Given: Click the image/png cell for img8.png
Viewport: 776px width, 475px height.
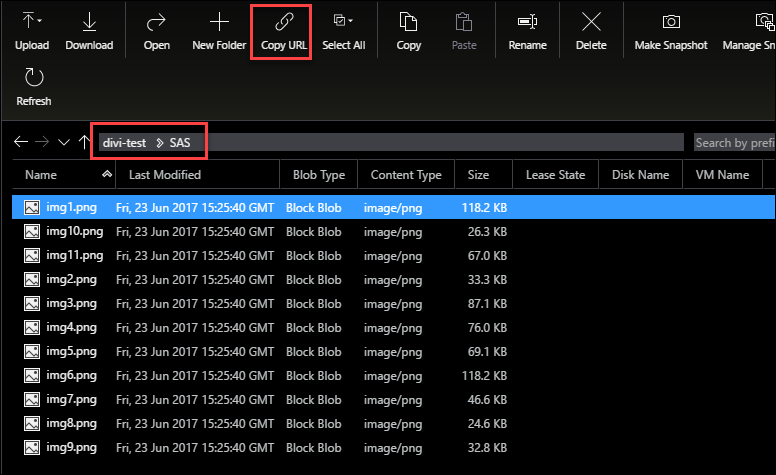Looking at the screenshot, I should pyautogui.click(x=393, y=424).
